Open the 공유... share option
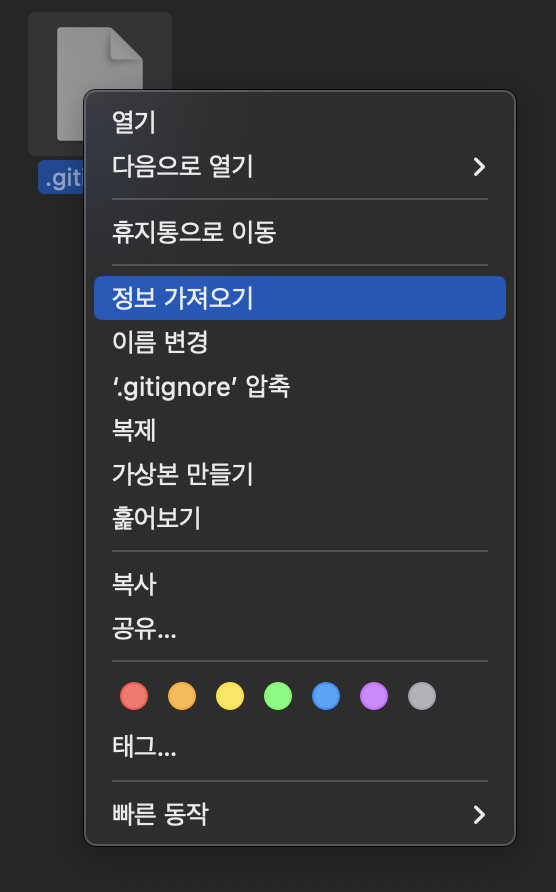 coord(300,628)
